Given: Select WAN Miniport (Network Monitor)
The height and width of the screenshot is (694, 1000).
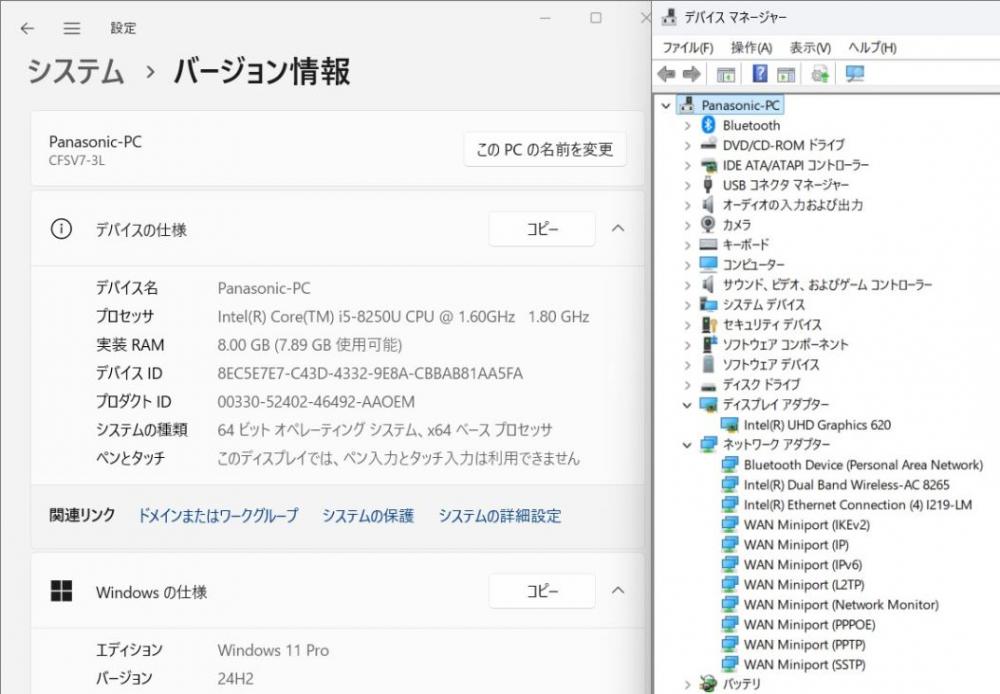Looking at the screenshot, I should click(841, 605).
